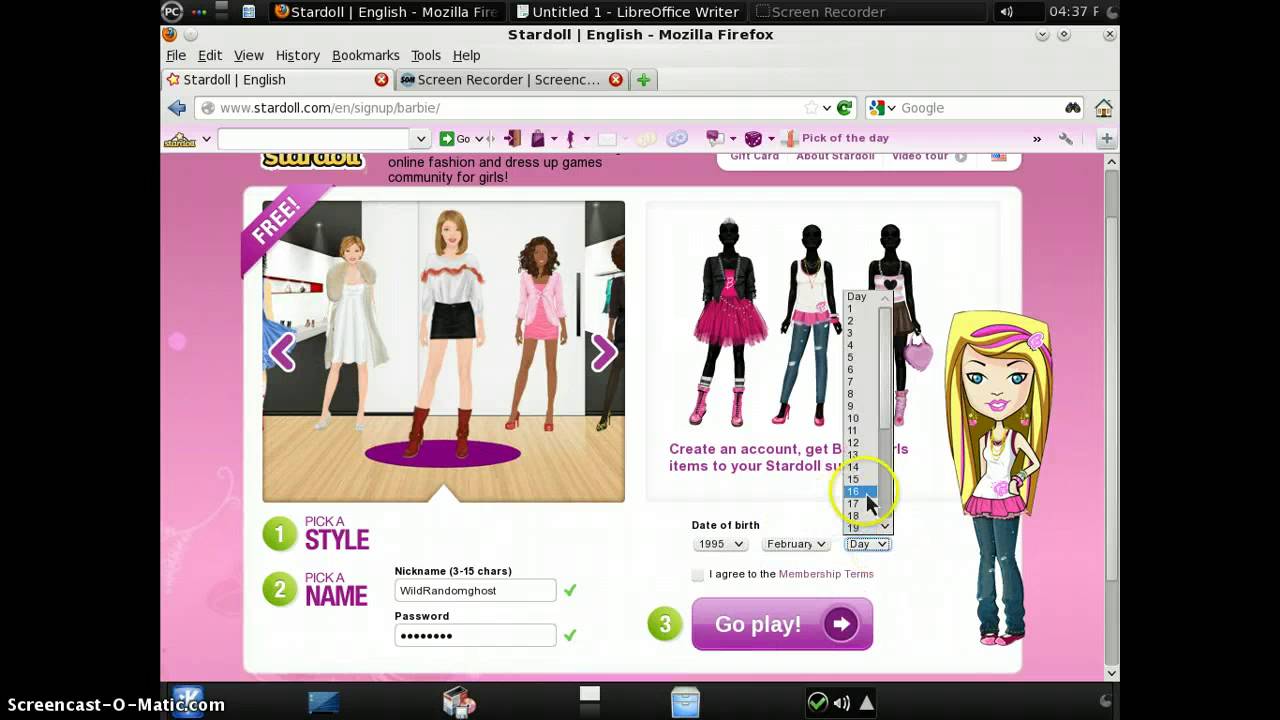
Task: Open the K menu launcher icon
Action: (x=188, y=702)
